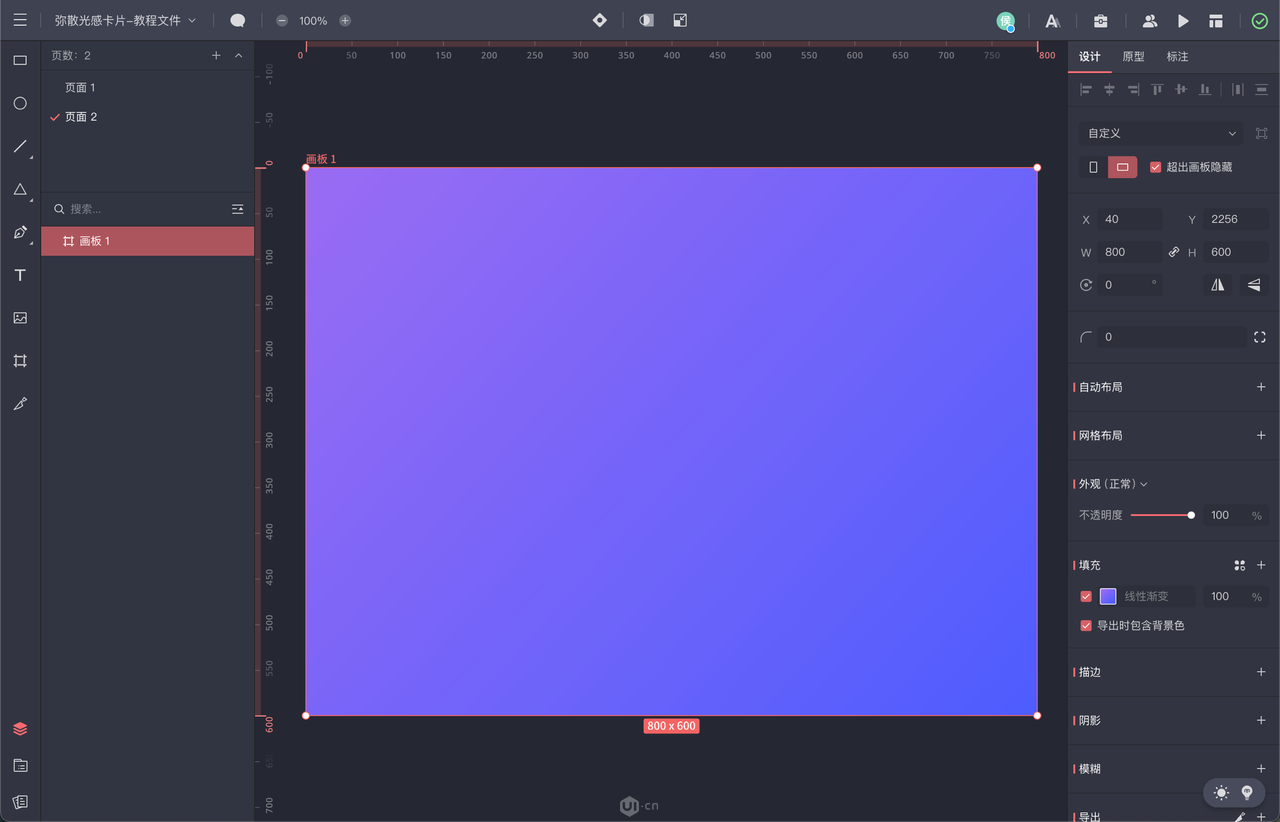Flip the artboard horizontally
The height and width of the screenshot is (822, 1280).
tap(1217, 284)
